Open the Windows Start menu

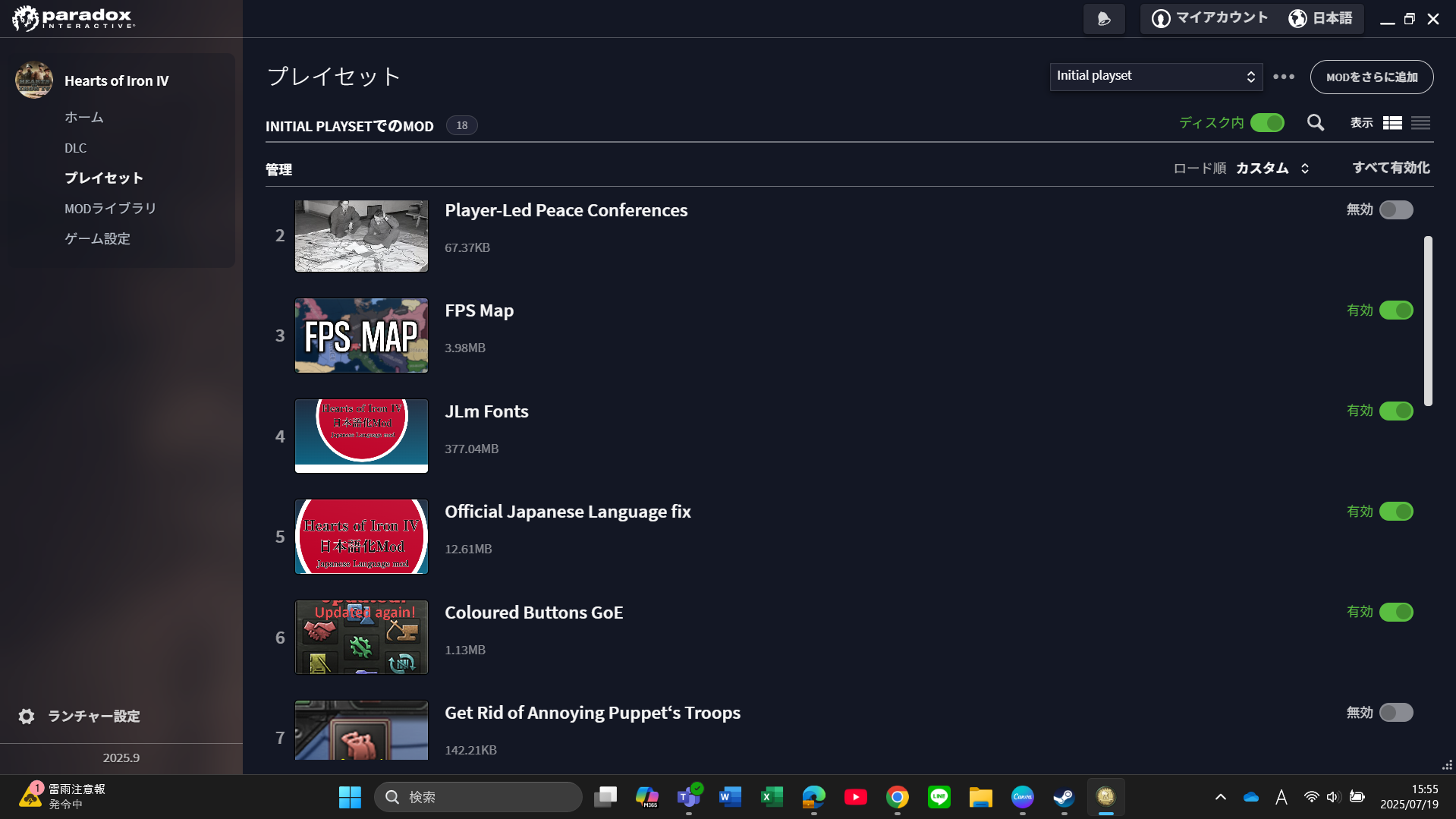[x=350, y=797]
